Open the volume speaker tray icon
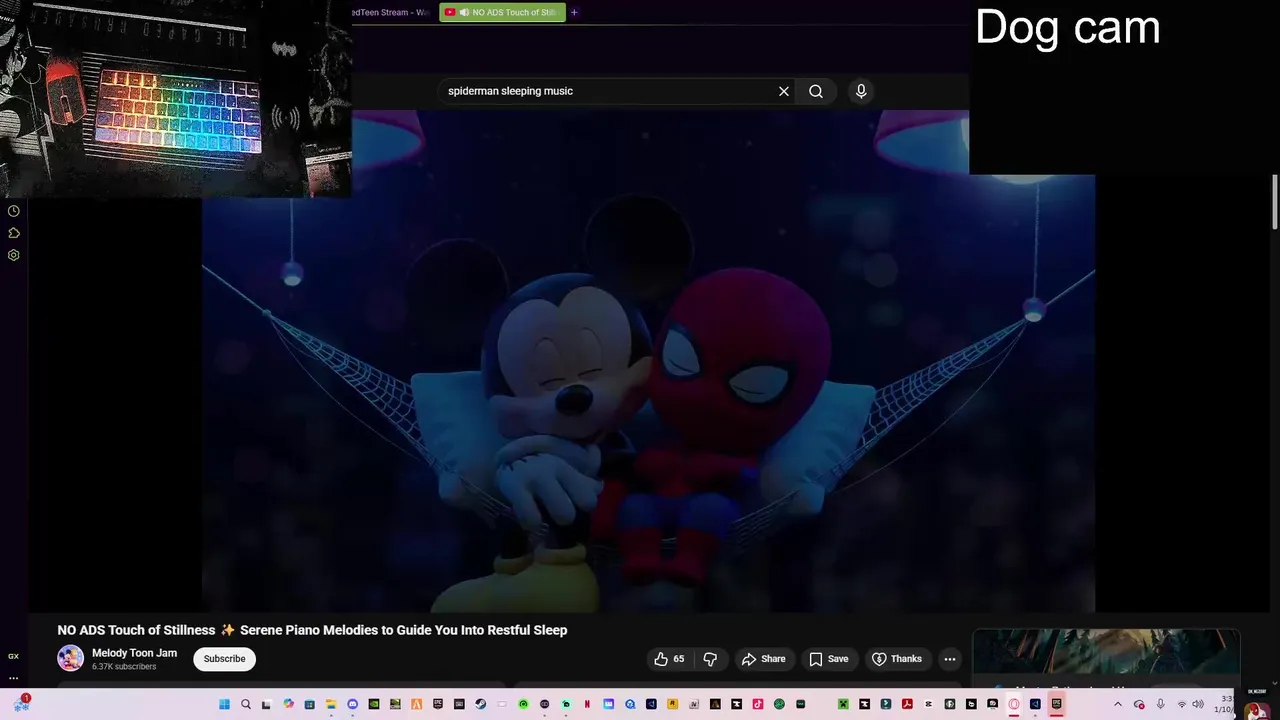The height and width of the screenshot is (720, 1280). point(1198,704)
